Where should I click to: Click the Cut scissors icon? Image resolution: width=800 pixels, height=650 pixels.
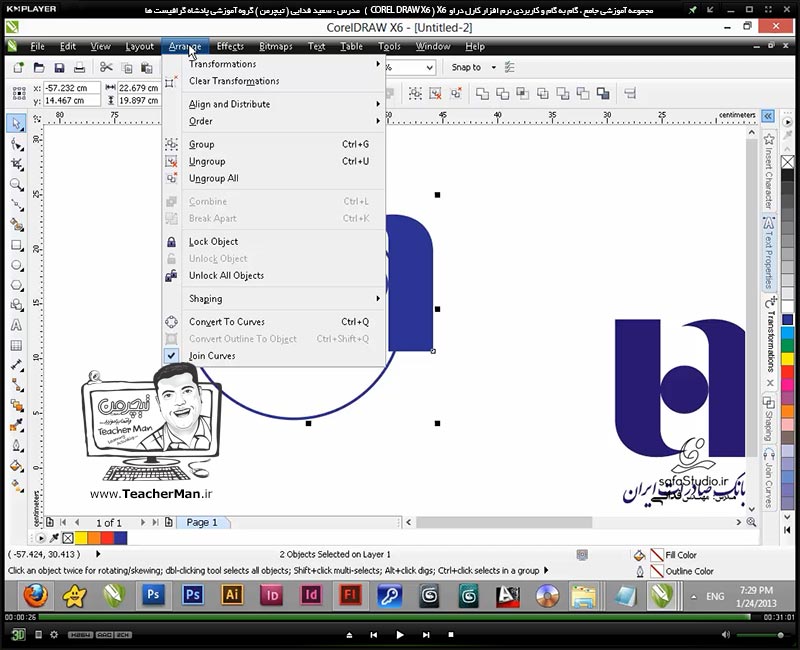(x=106, y=67)
